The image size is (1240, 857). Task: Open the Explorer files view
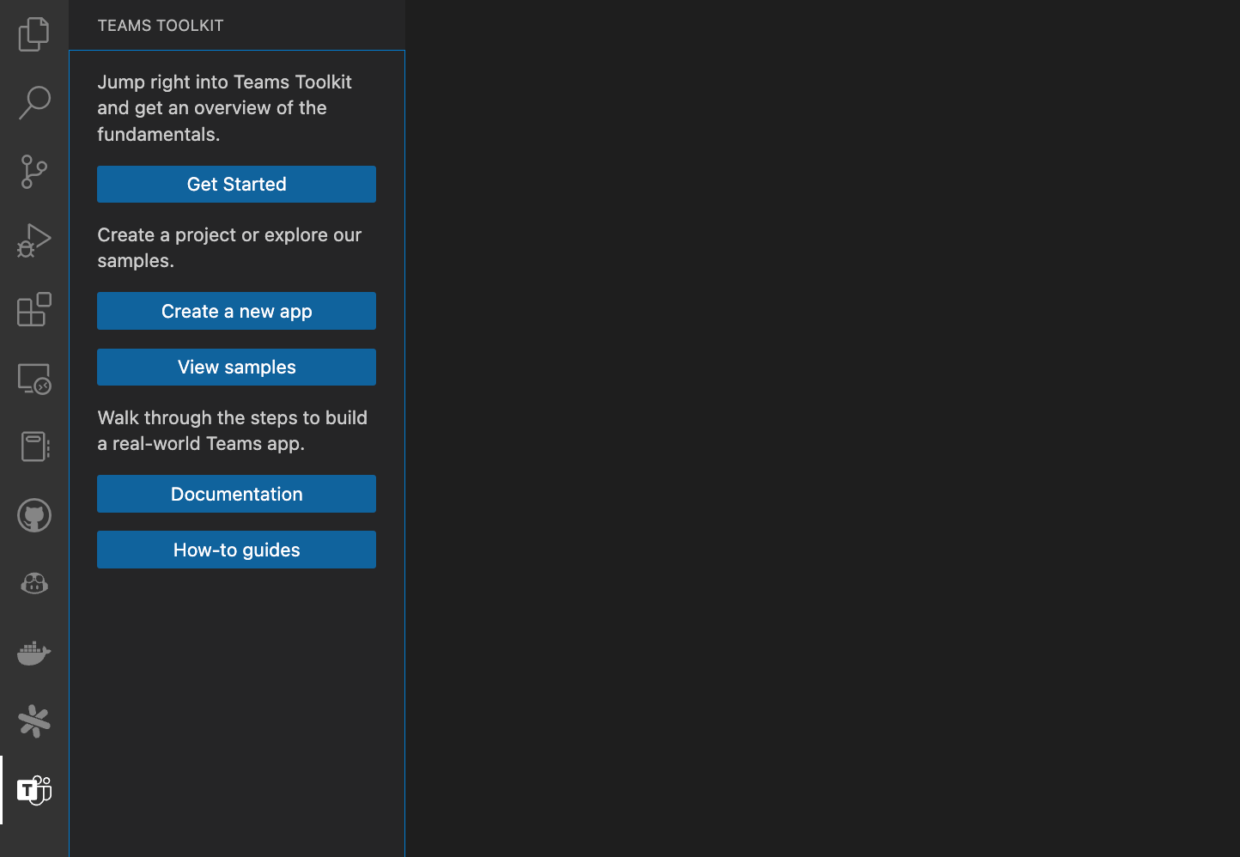click(34, 34)
